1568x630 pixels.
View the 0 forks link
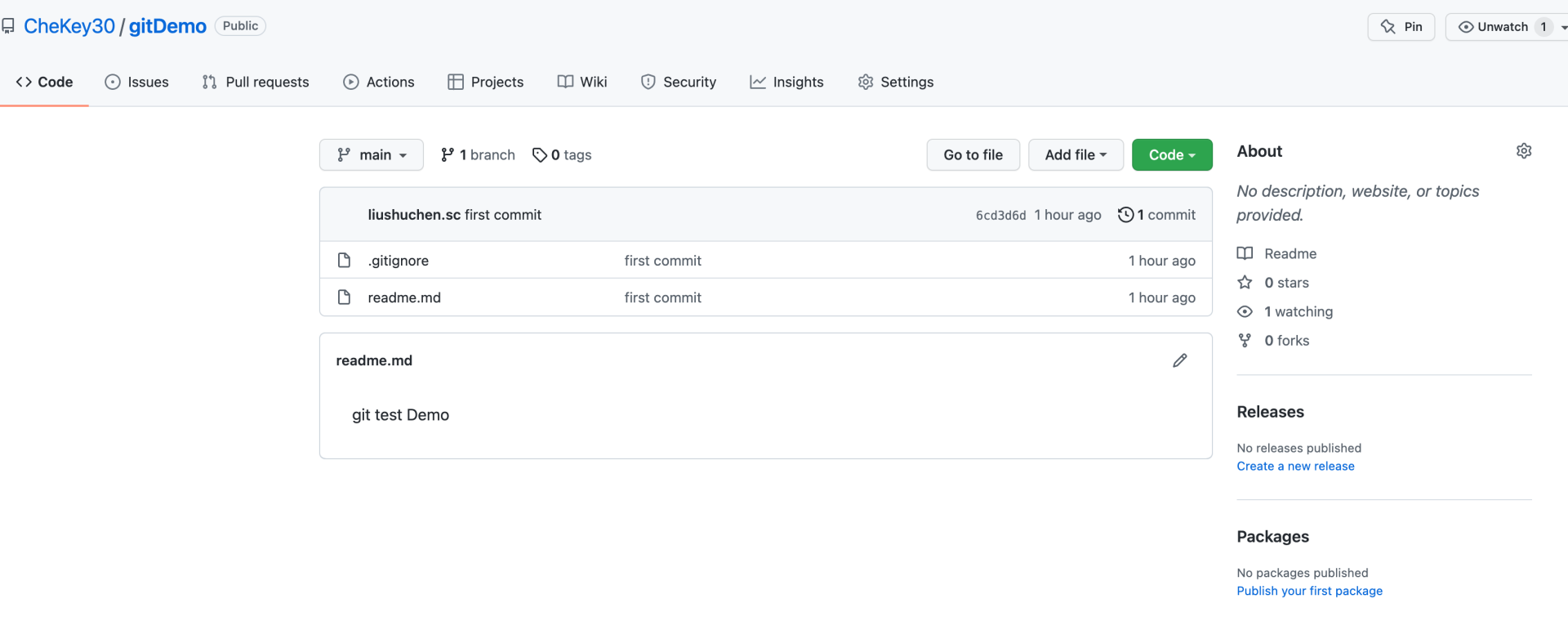pyautogui.click(x=1286, y=341)
